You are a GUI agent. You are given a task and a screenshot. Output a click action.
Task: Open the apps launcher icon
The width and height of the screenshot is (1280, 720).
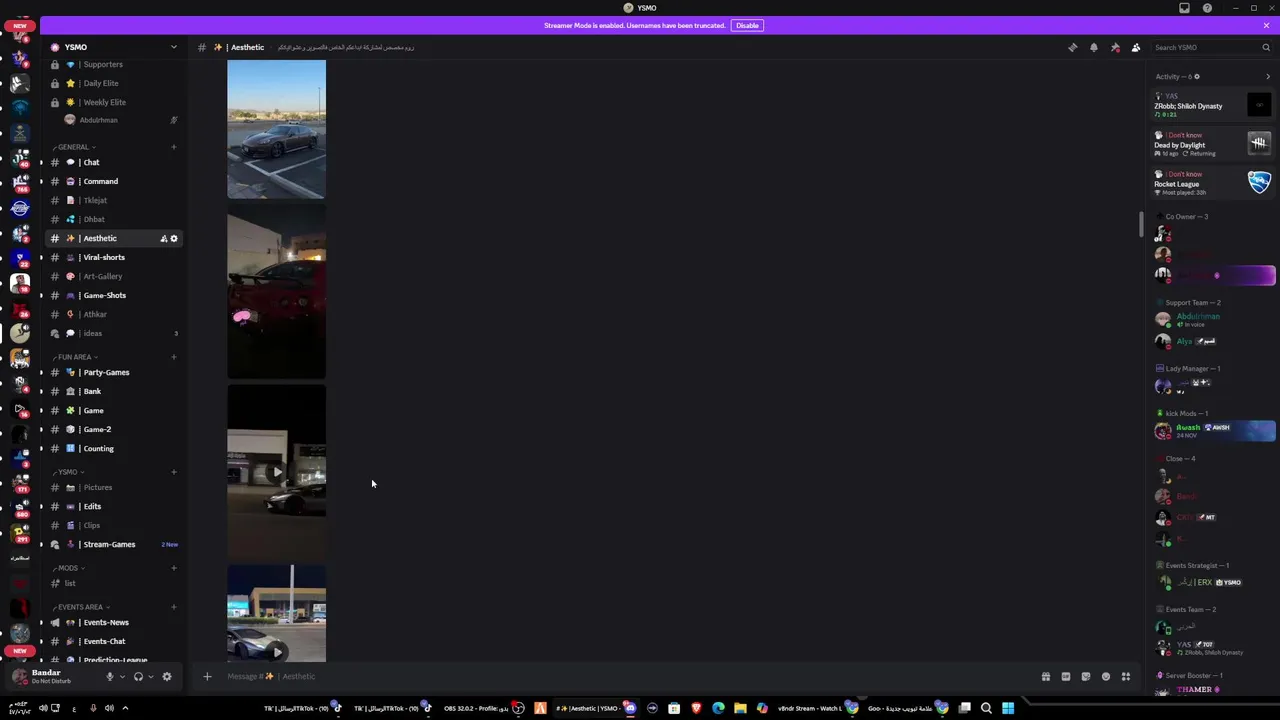coord(1126,676)
